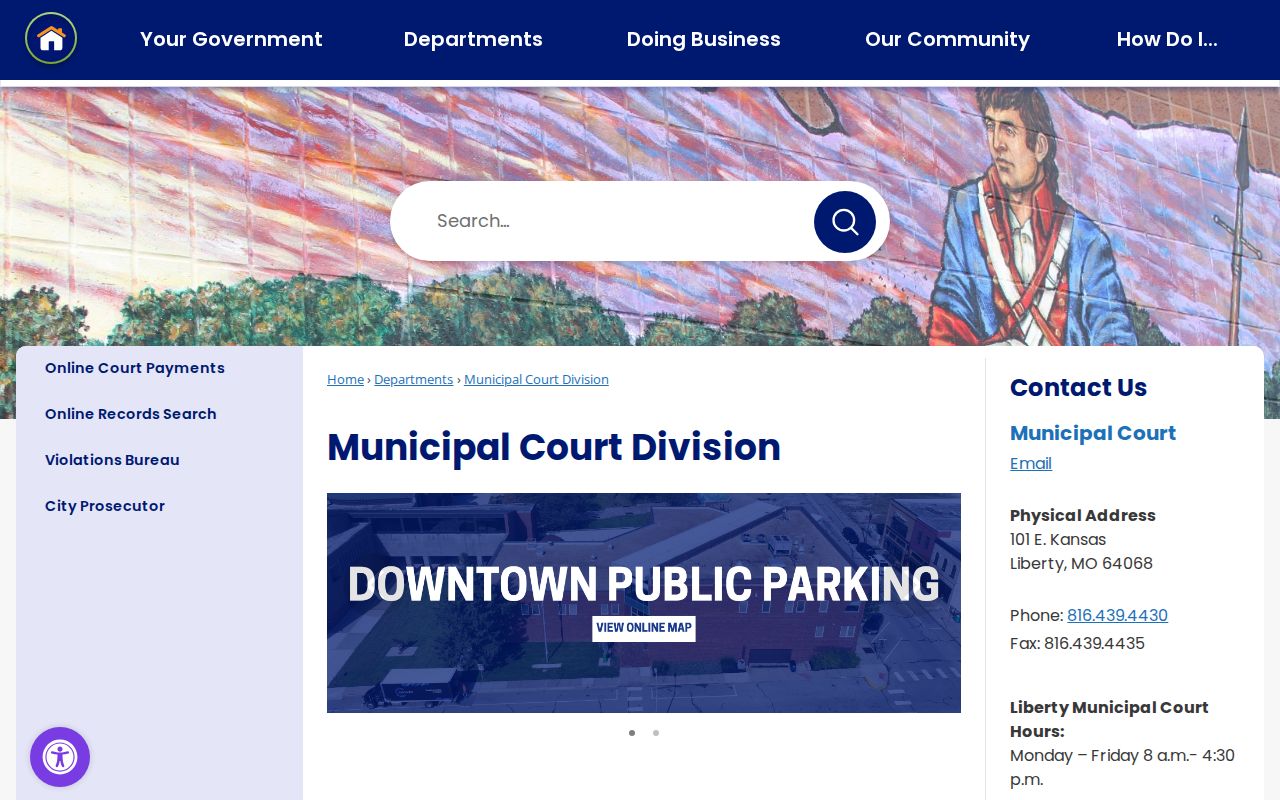Open Online Court Payments sidebar link
The width and height of the screenshot is (1280, 800).
click(135, 368)
